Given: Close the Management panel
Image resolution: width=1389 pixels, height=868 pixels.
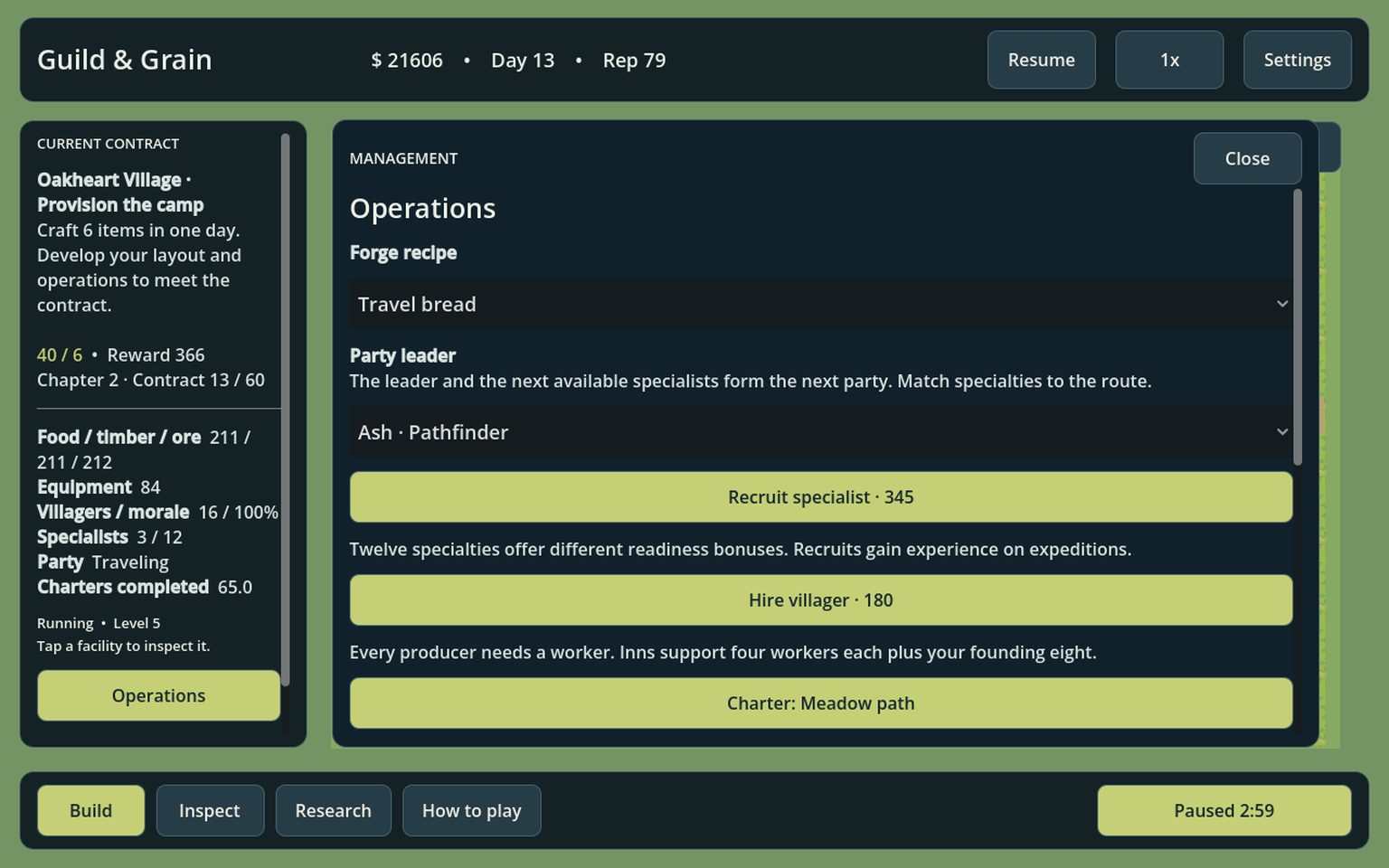Looking at the screenshot, I should click(1247, 158).
